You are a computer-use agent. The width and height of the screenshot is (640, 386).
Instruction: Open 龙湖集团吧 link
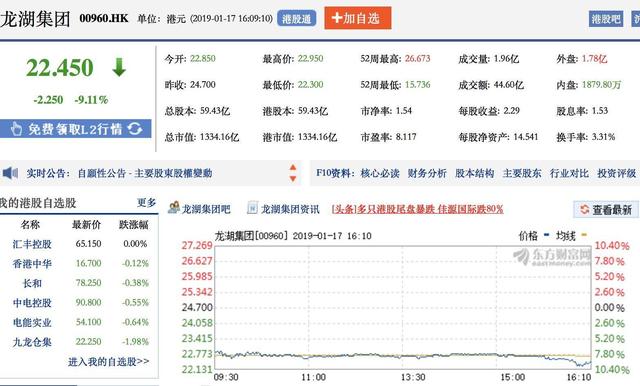(x=206, y=209)
